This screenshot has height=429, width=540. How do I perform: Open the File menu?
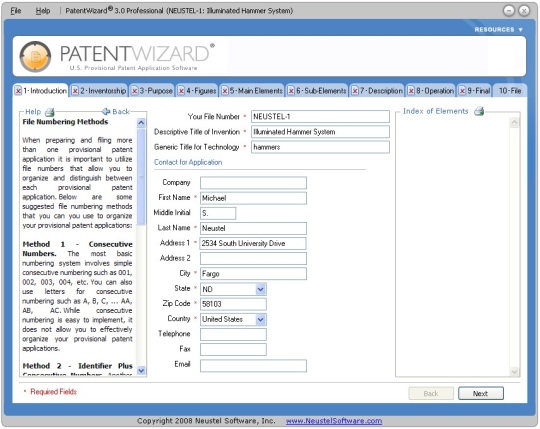pos(16,11)
